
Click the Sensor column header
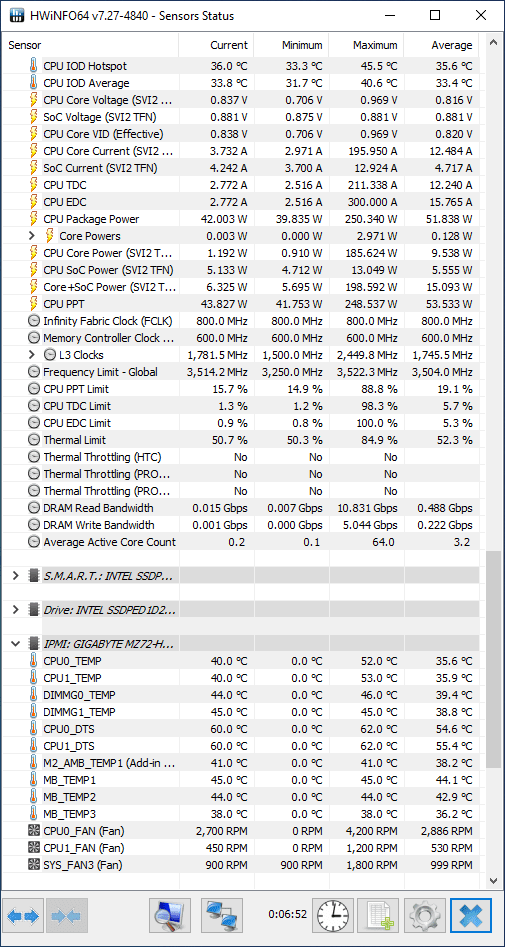coord(91,45)
